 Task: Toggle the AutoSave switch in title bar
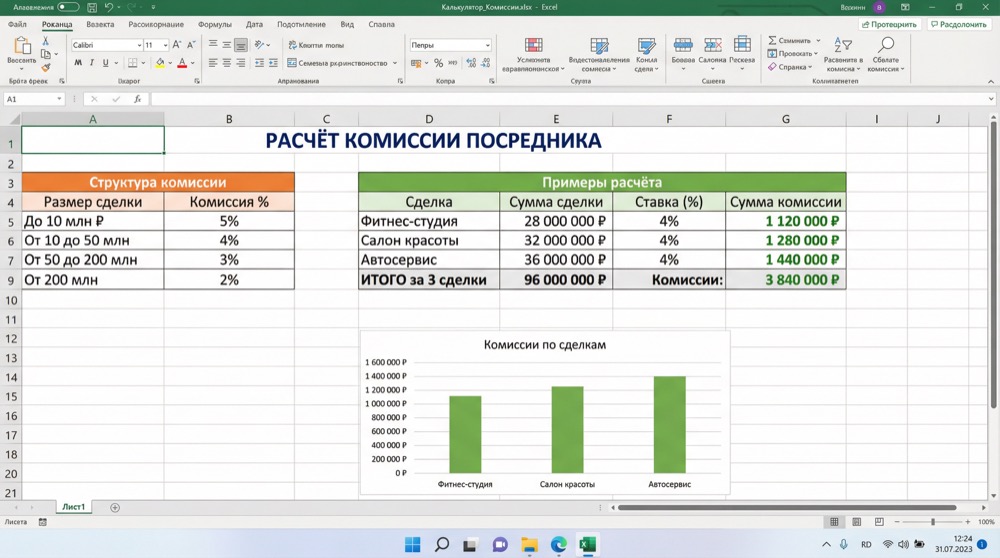(x=68, y=7)
